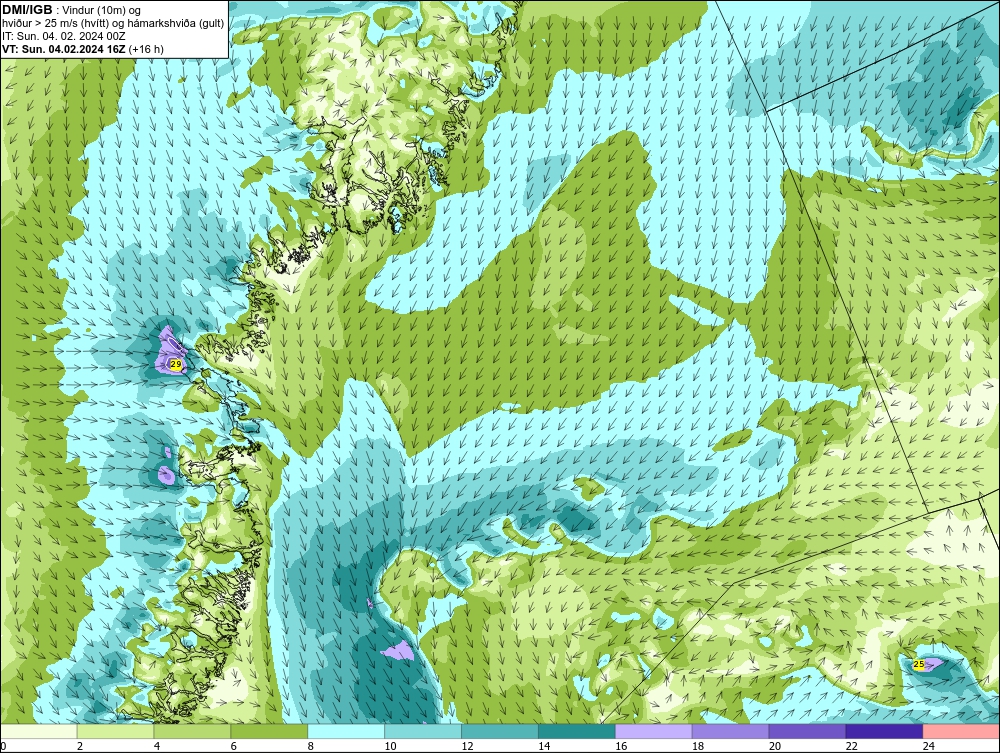Click the 'IT: Sun. 04. 02. 2024 00Z' line

click(64, 36)
